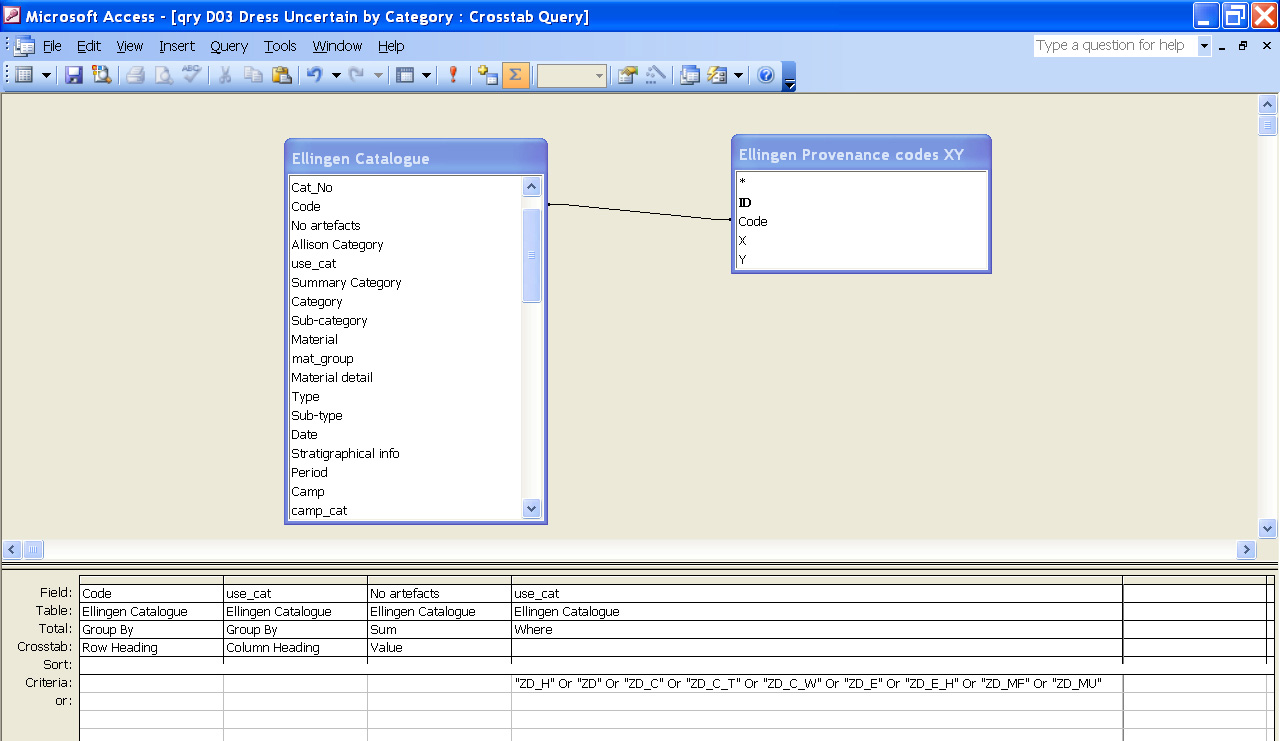Click the Copy toolbar icon
1280x741 pixels.
click(253, 75)
